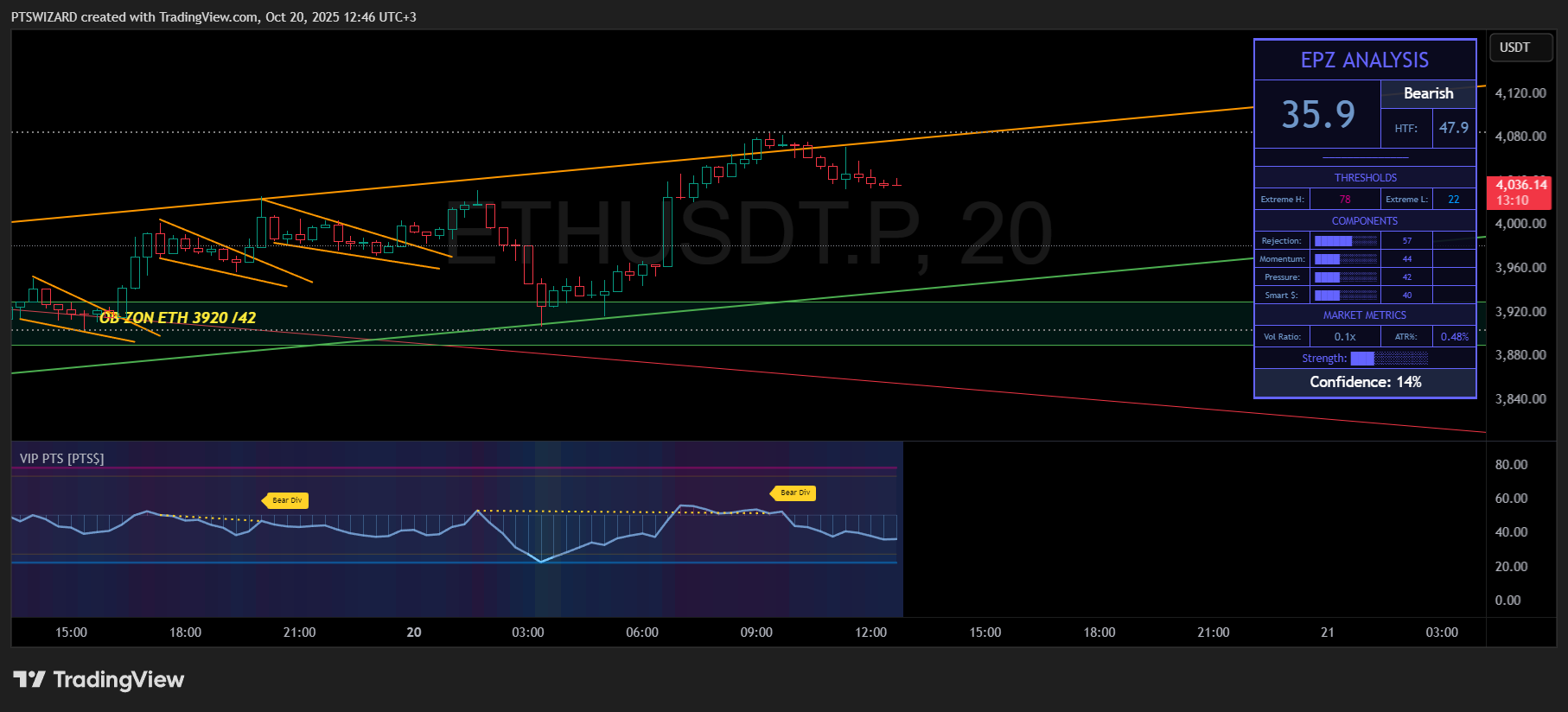The height and width of the screenshot is (712, 1568).
Task: Click the 3,880.00 price axis label
Action: 1520,355
